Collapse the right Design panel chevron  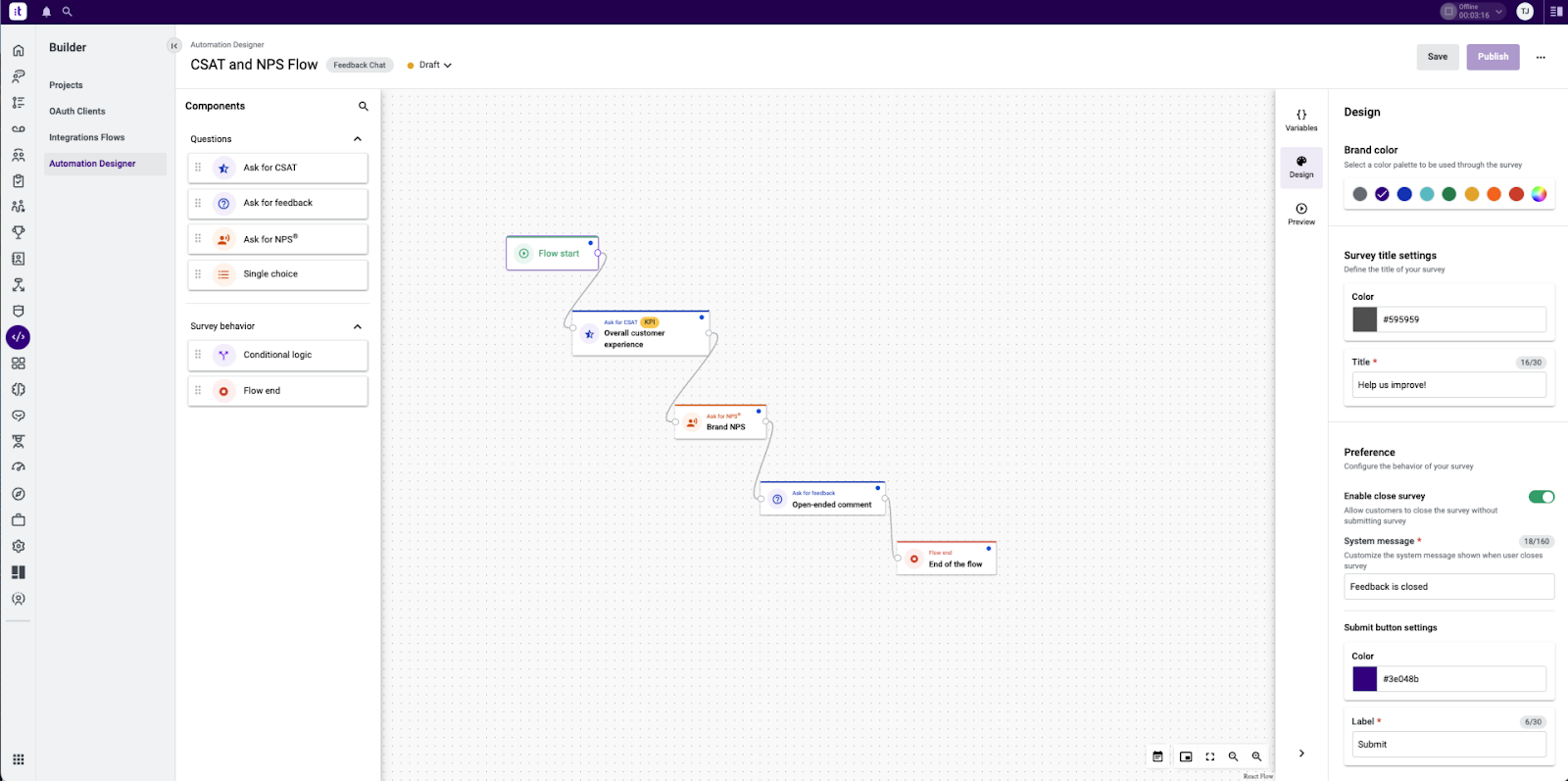click(1301, 754)
